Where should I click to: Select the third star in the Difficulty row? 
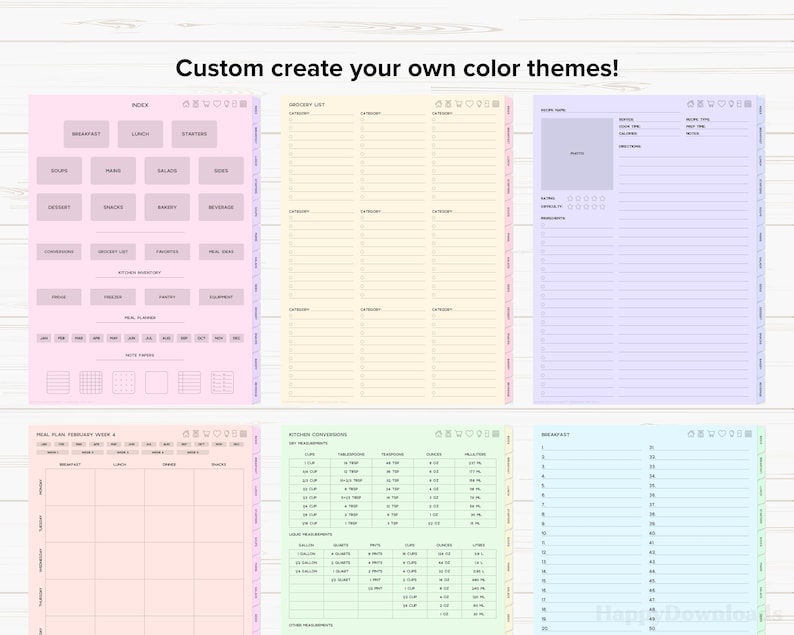click(x=586, y=207)
